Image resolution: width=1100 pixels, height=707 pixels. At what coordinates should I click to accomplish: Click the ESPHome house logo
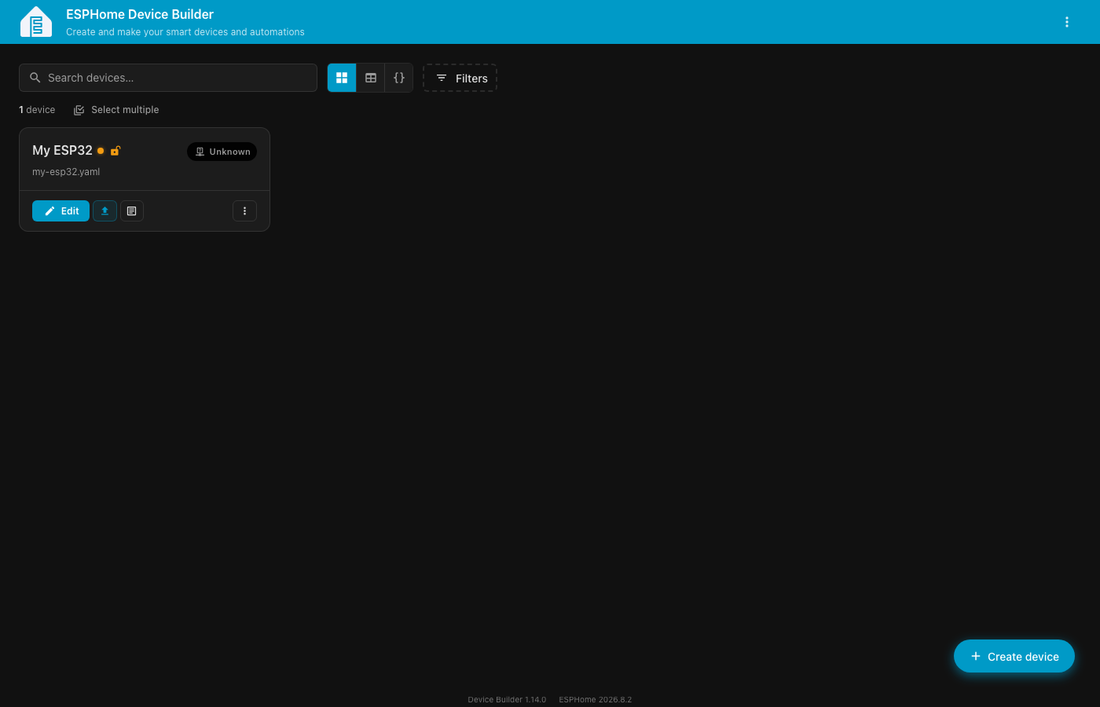[x=36, y=22]
